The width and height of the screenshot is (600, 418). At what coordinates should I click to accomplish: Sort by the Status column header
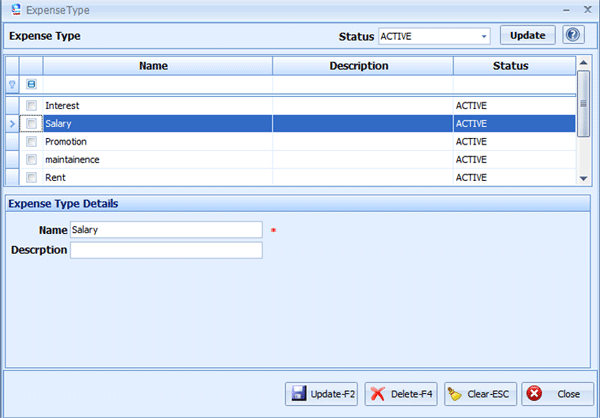515,66
